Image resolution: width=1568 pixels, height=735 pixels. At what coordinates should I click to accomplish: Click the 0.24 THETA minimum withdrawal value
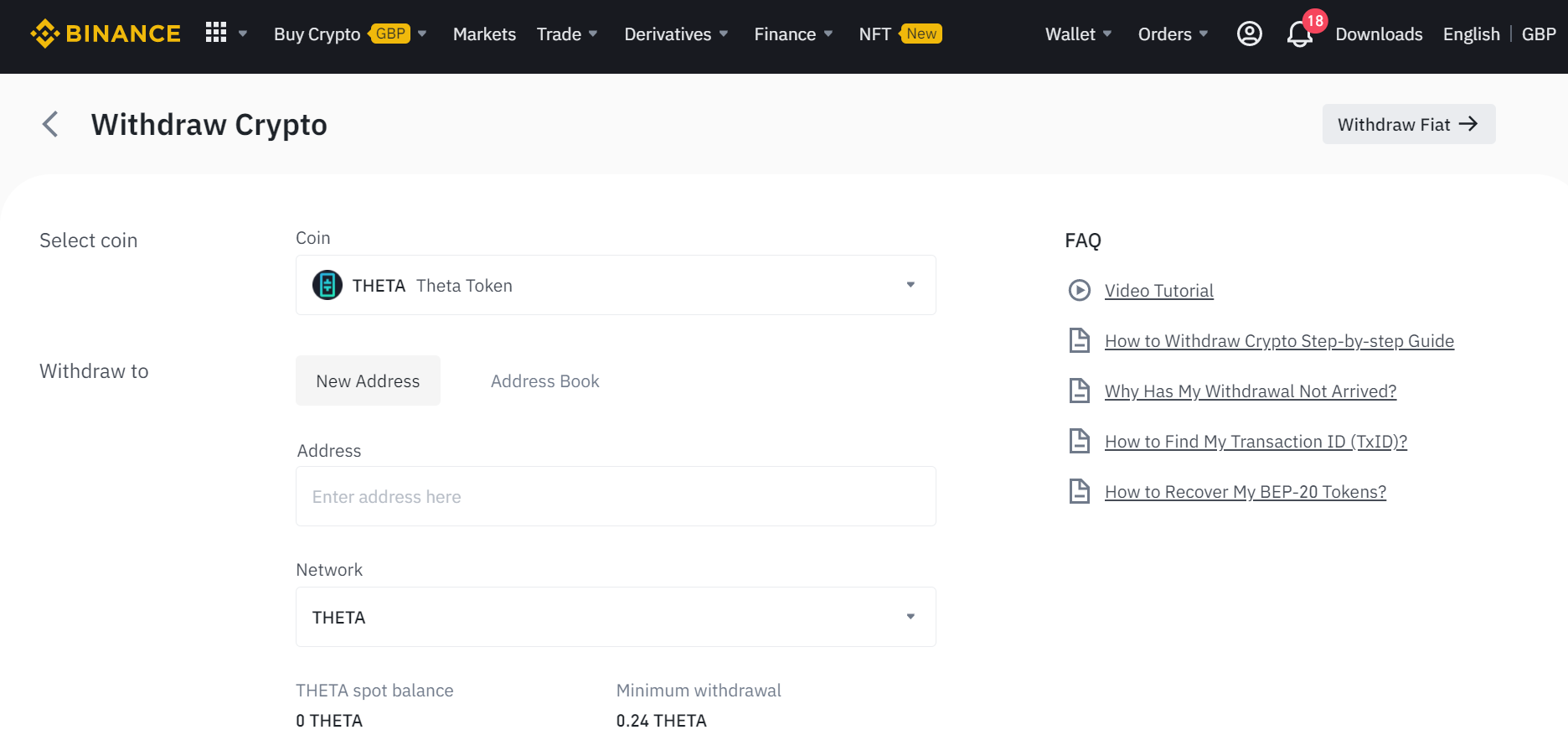pos(661,720)
